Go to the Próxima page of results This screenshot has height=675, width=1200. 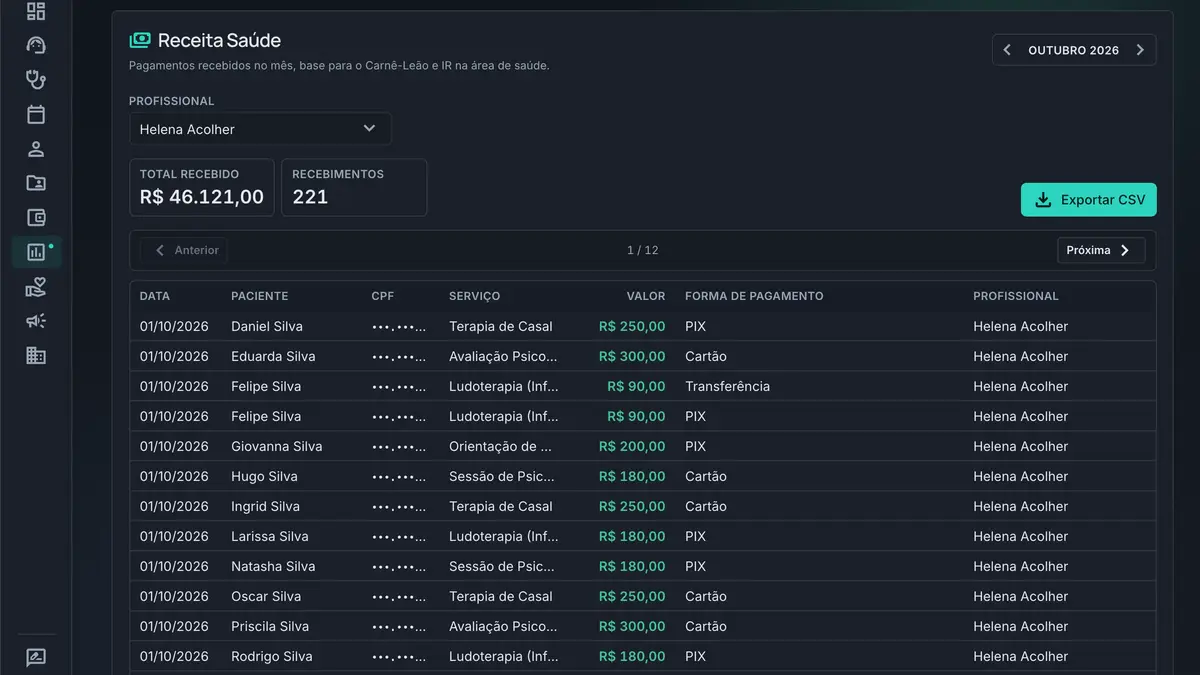pyautogui.click(x=1101, y=250)
